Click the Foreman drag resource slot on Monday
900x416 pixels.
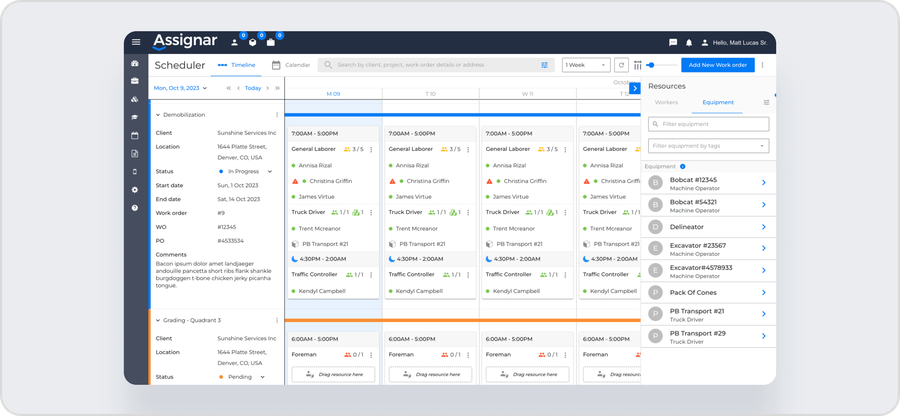click(x=333, y=375)
